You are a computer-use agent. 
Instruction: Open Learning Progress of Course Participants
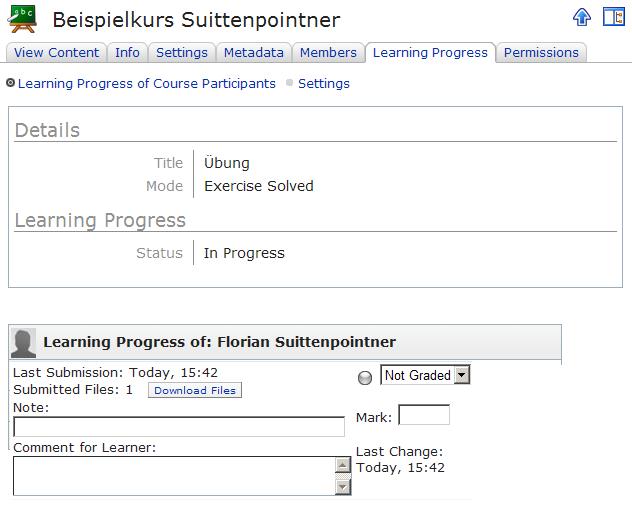tap(147, 84)
